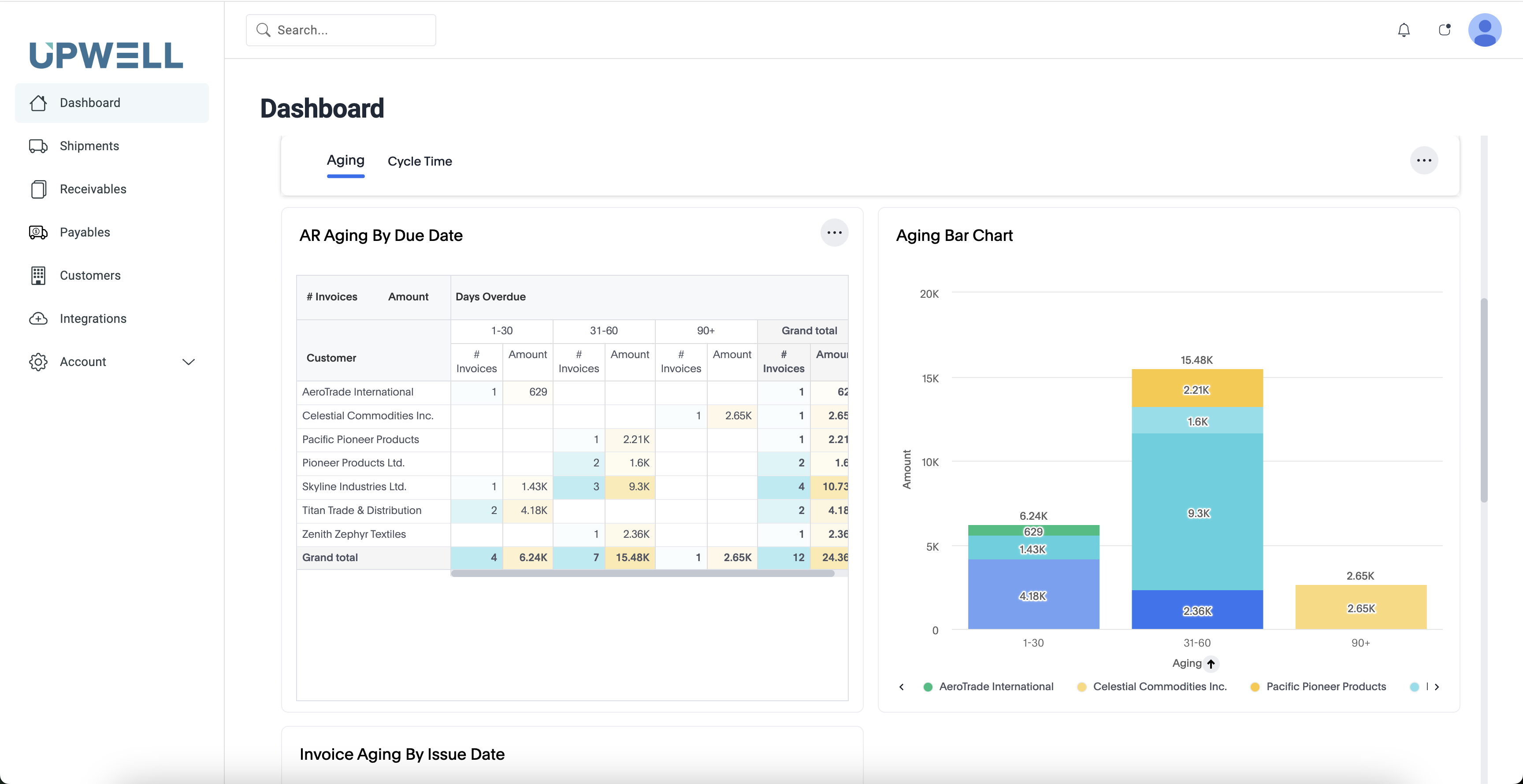Open the Dashboard navigation item
This screenshot has width=1523, height=784.
click(x=89, y=102)
